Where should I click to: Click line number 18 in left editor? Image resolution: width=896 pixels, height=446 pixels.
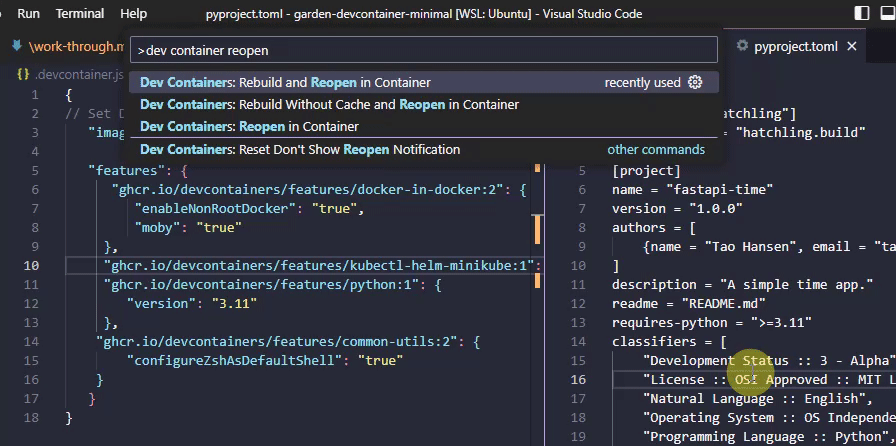pos(31,417)
